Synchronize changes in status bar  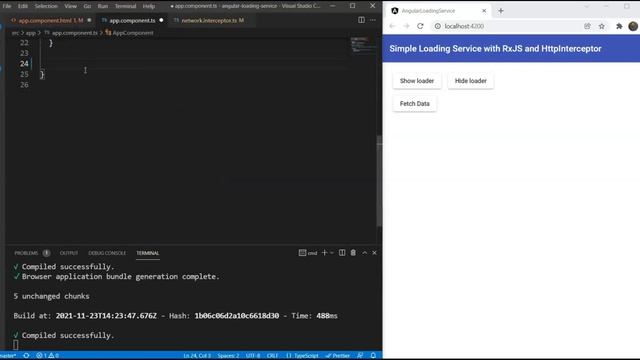26,356
